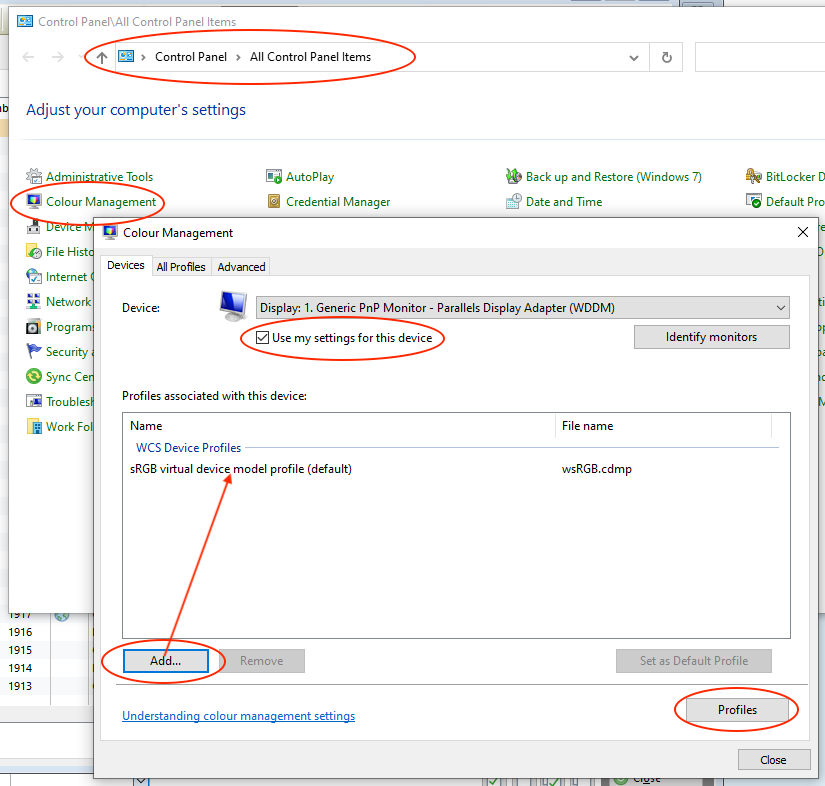
Task: Open AutoPlay icon
Action: click(274, 176)
